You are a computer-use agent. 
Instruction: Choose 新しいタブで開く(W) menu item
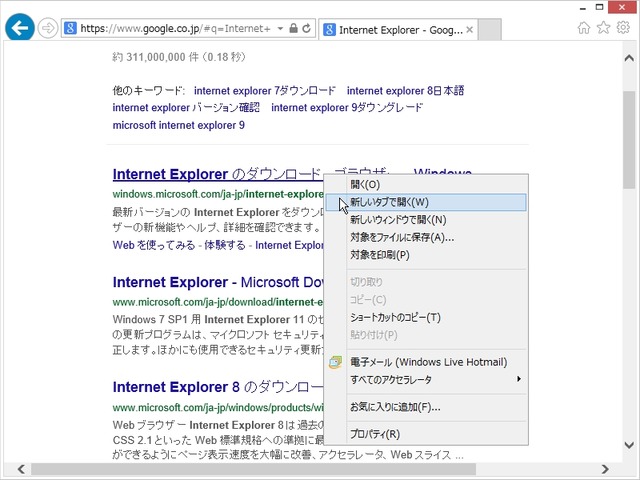click(426, 202)
